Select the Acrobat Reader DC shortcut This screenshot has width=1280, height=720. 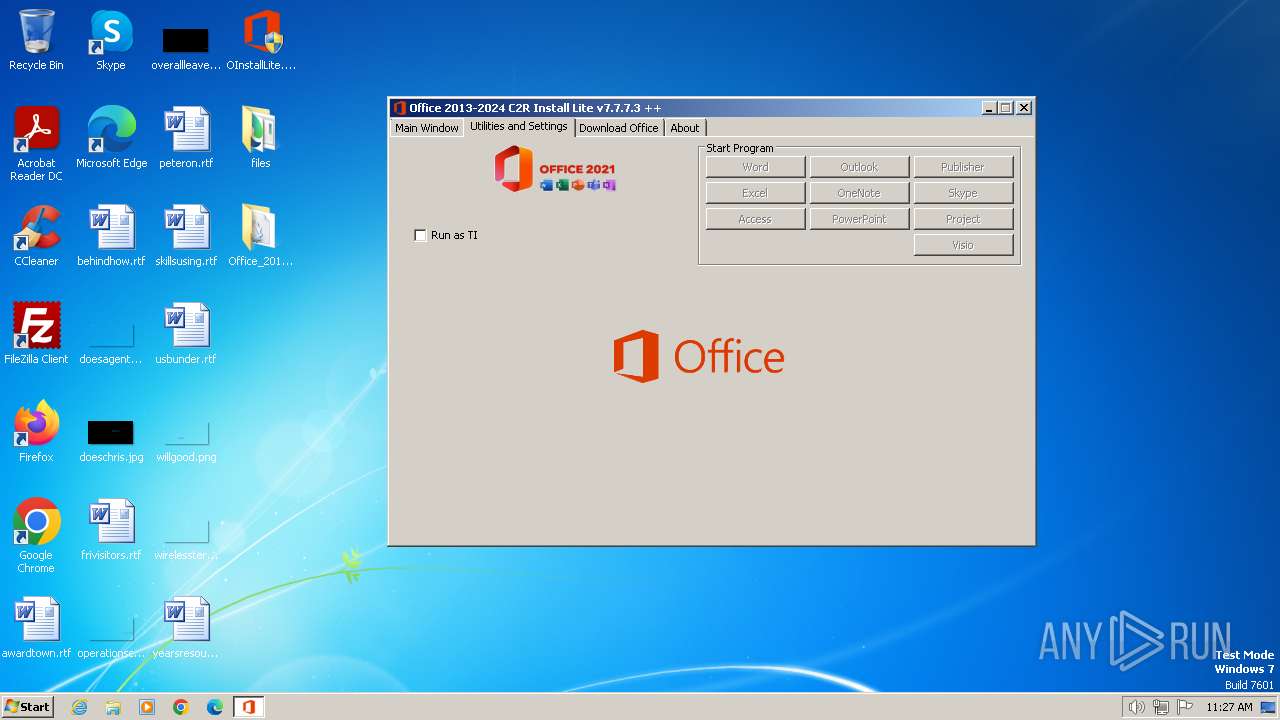coord(36,144)
